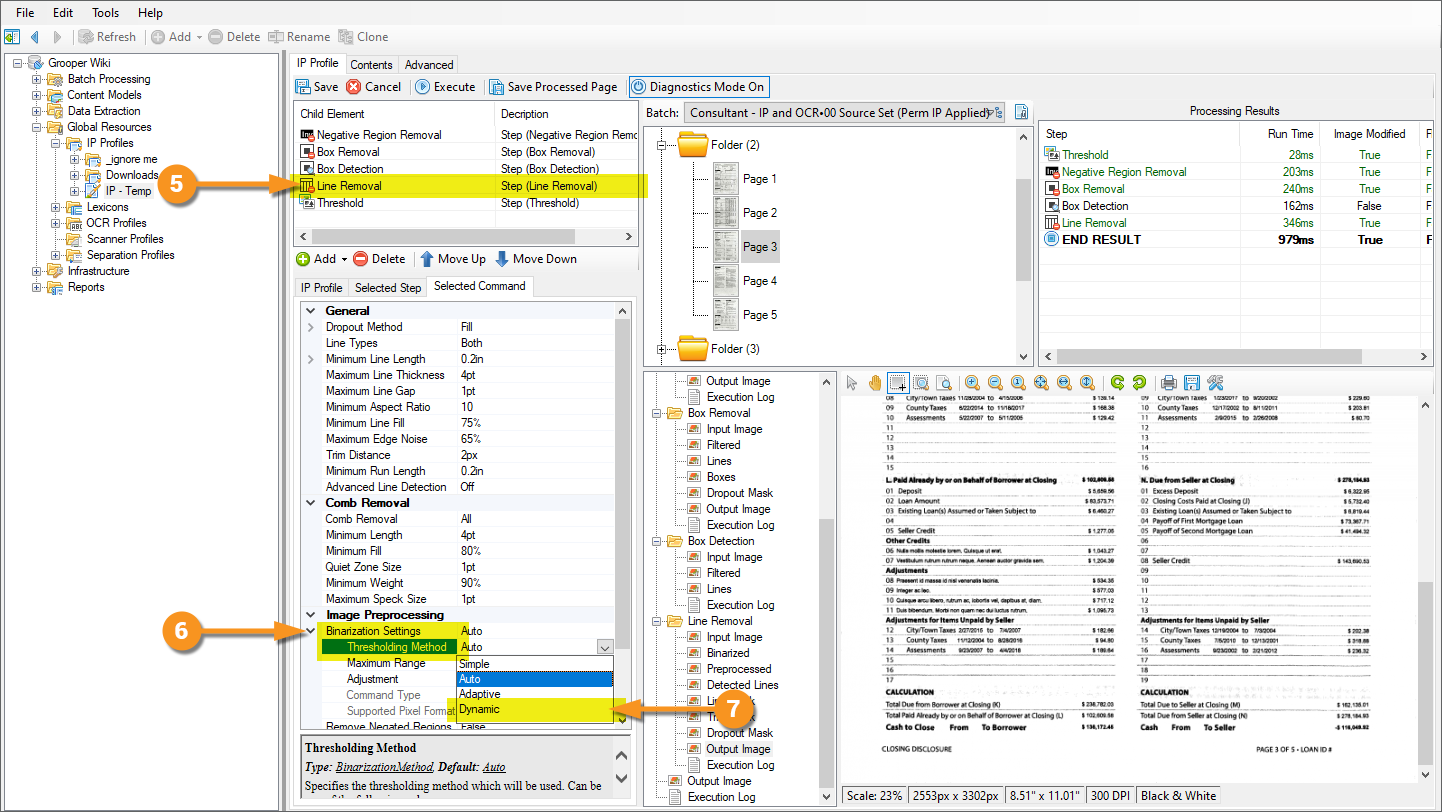This screenshot has height=812, width=1442.
Task: Expand Folder (3) in batch tree
Action: pos(661,349)
